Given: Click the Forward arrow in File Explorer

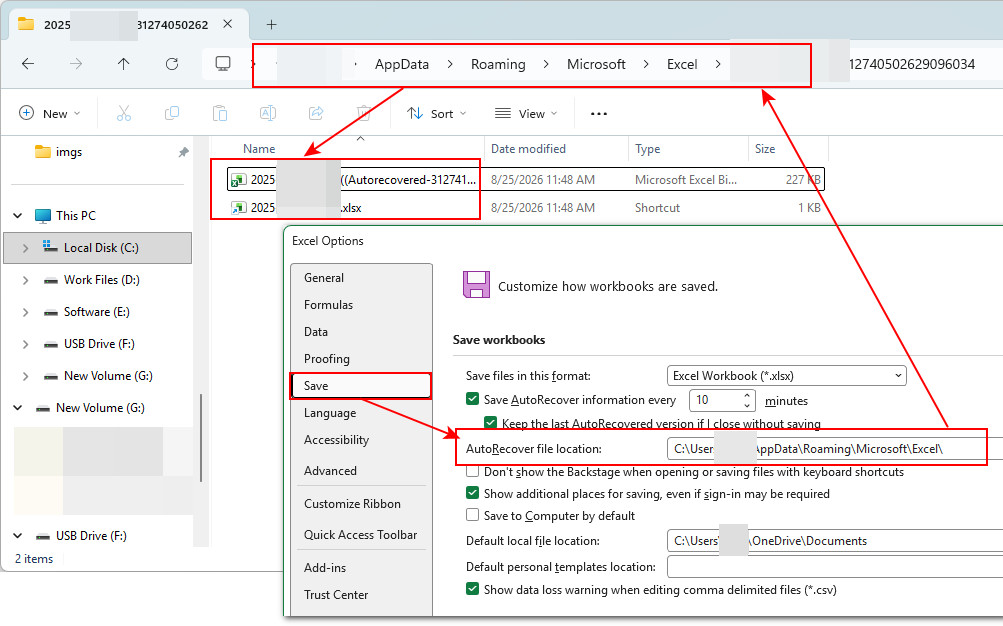Looking at the screenshot, I should (x=75, y=64).
